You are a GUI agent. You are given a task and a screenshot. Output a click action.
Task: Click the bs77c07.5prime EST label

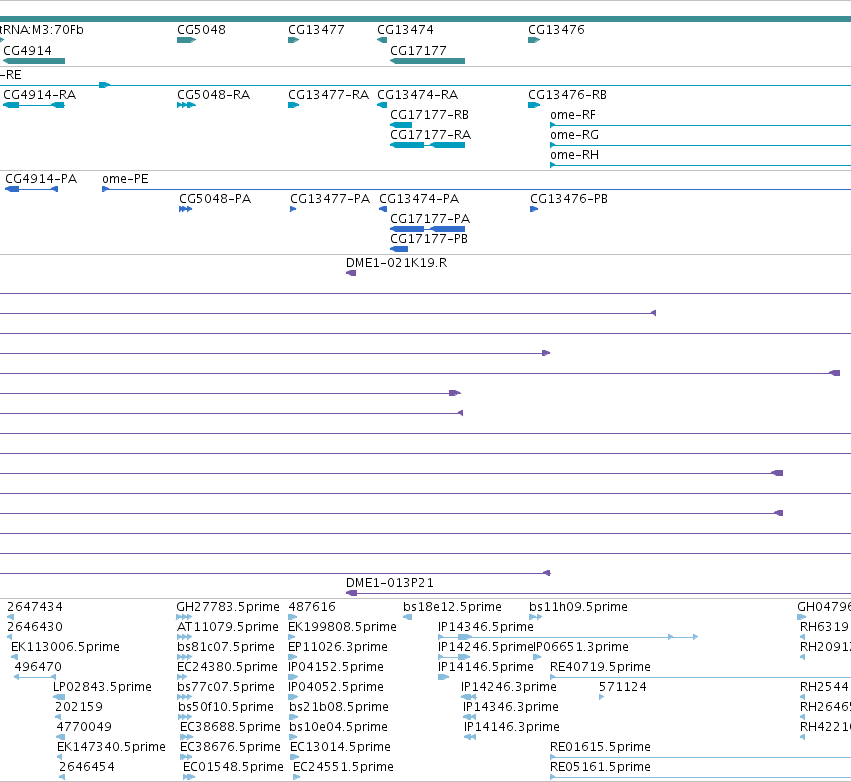pyautogui.click(x=226, y=688)
